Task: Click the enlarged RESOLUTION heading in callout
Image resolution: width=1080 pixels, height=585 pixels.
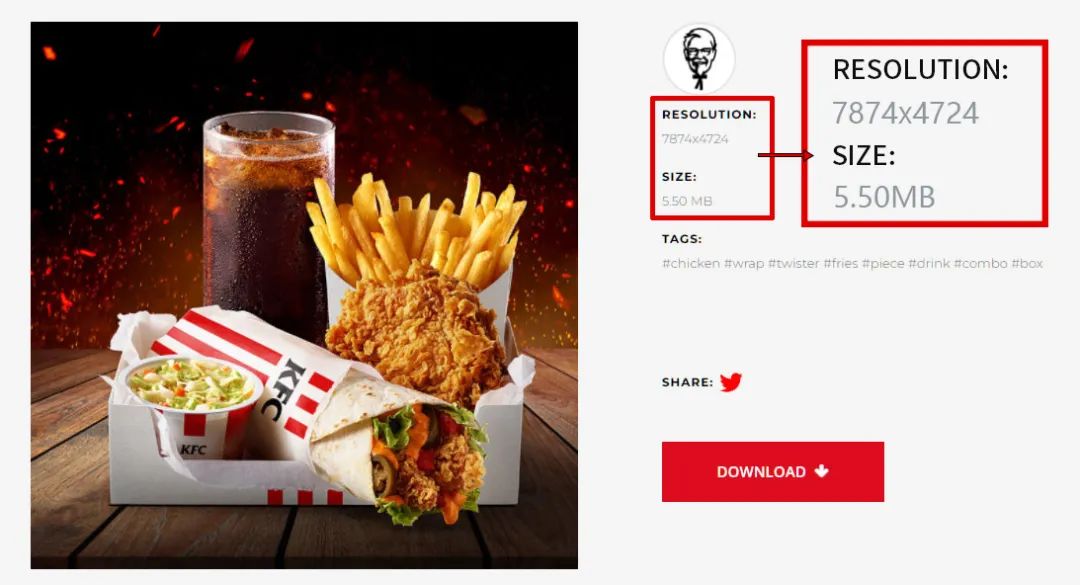Action: tap(920, 69)
